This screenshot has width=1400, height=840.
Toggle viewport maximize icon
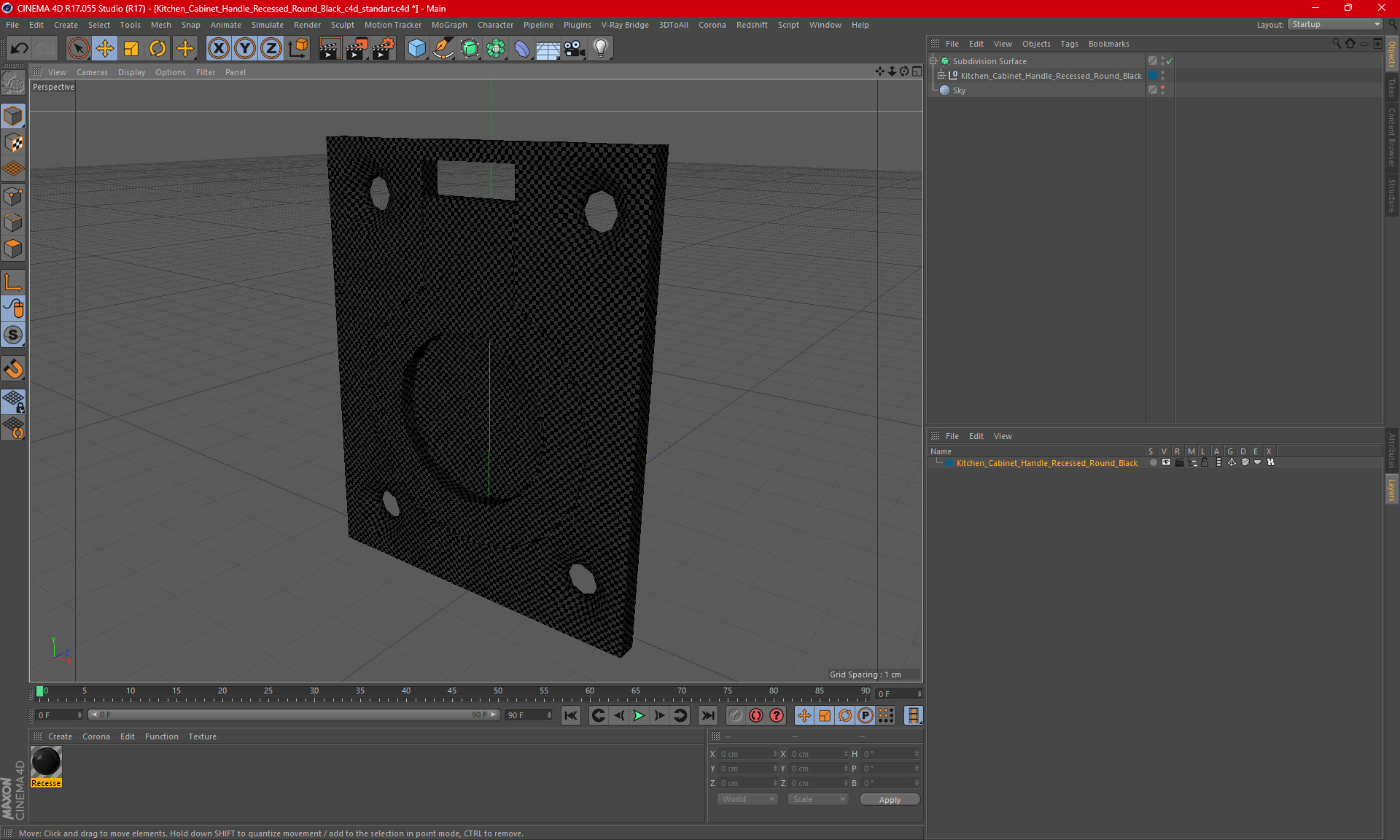(x=917, y=71)
